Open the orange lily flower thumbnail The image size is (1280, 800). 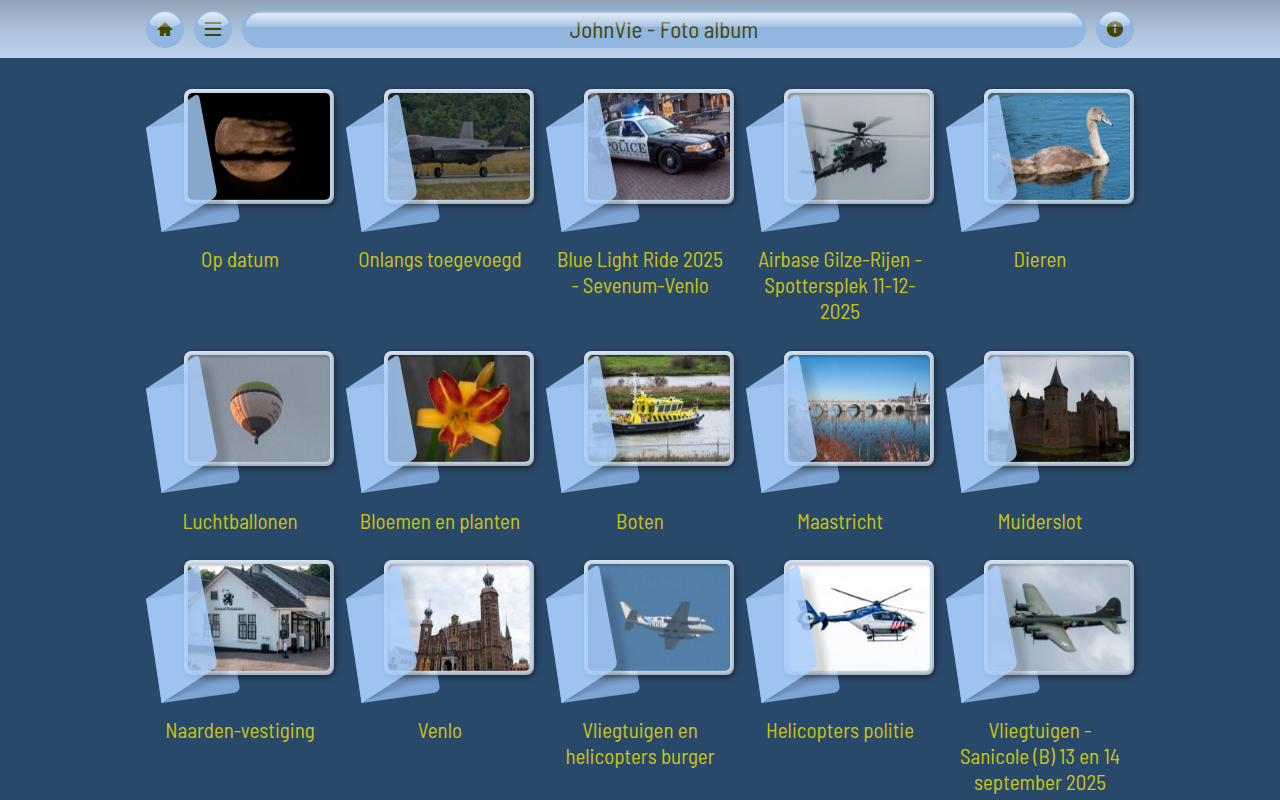tap(459, 409)
